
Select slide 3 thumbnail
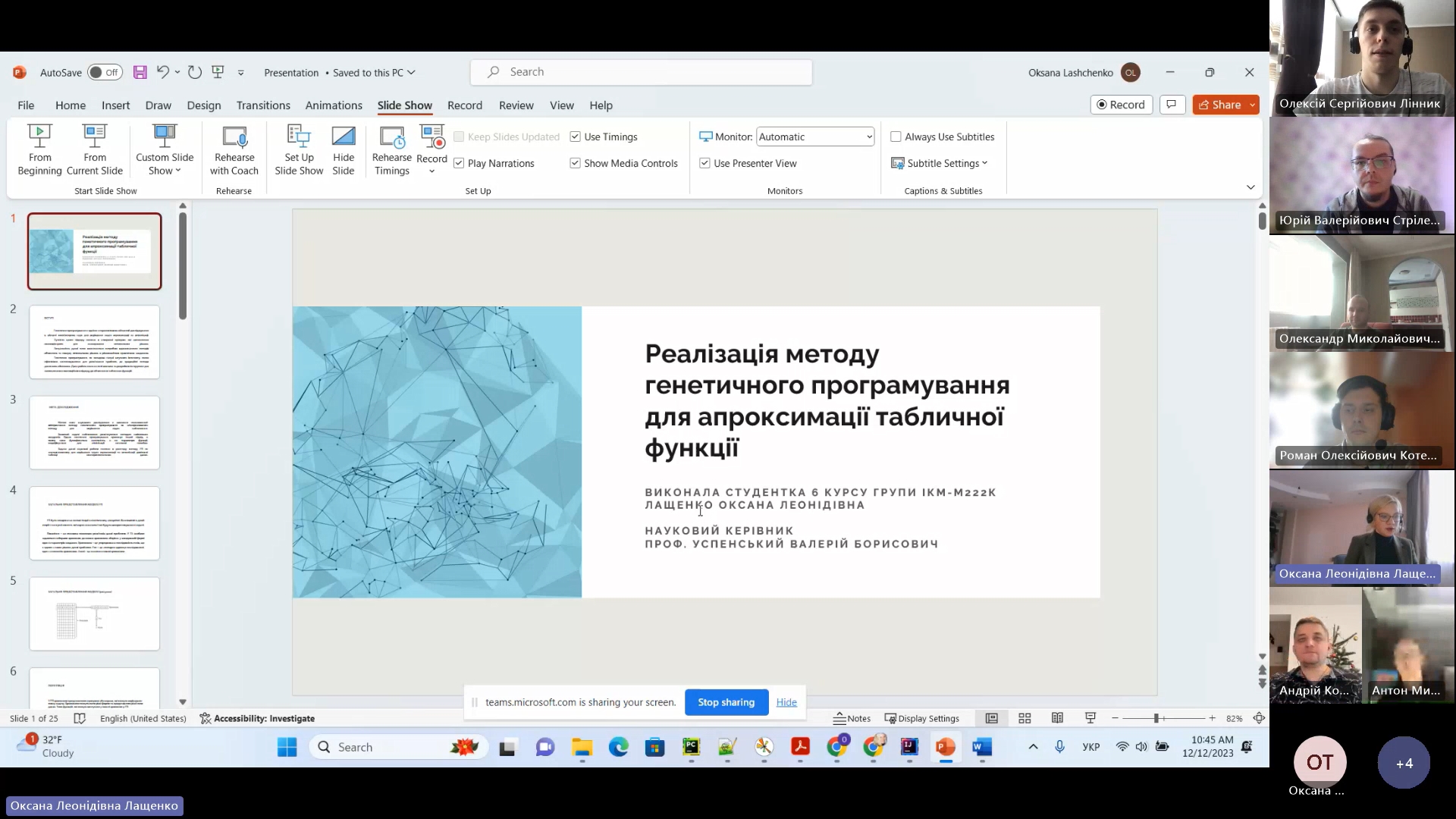pyautogui.click(x=95, y=432)
